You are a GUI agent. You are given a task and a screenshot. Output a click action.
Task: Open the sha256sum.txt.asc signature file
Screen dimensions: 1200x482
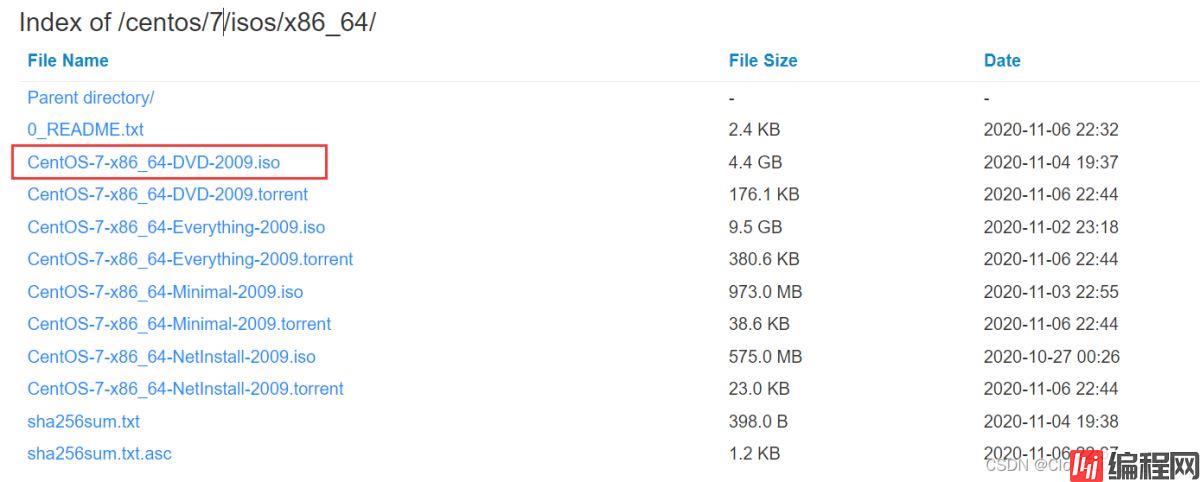(x=99, y=453)
